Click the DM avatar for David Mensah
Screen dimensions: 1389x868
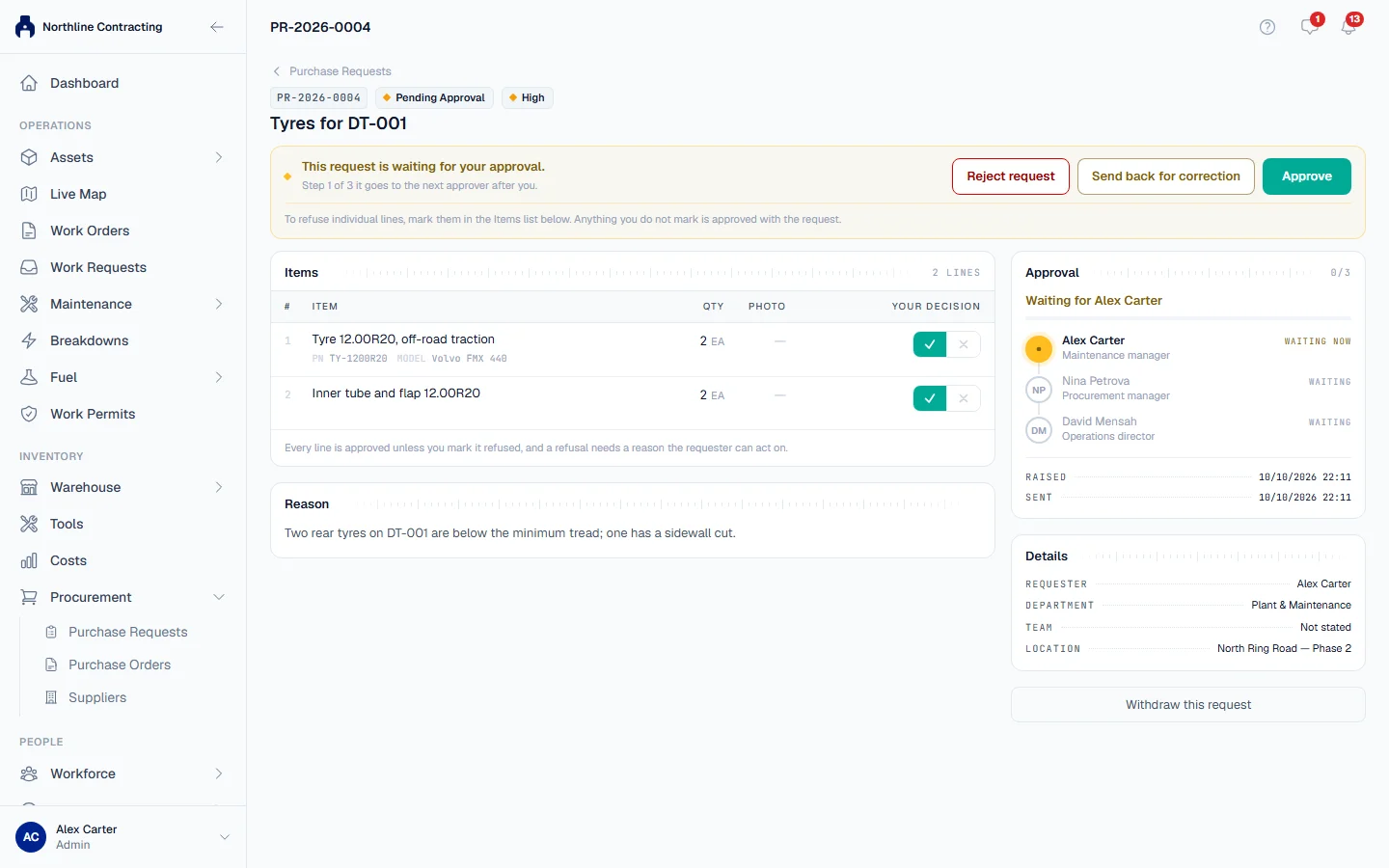[1039, 430]
